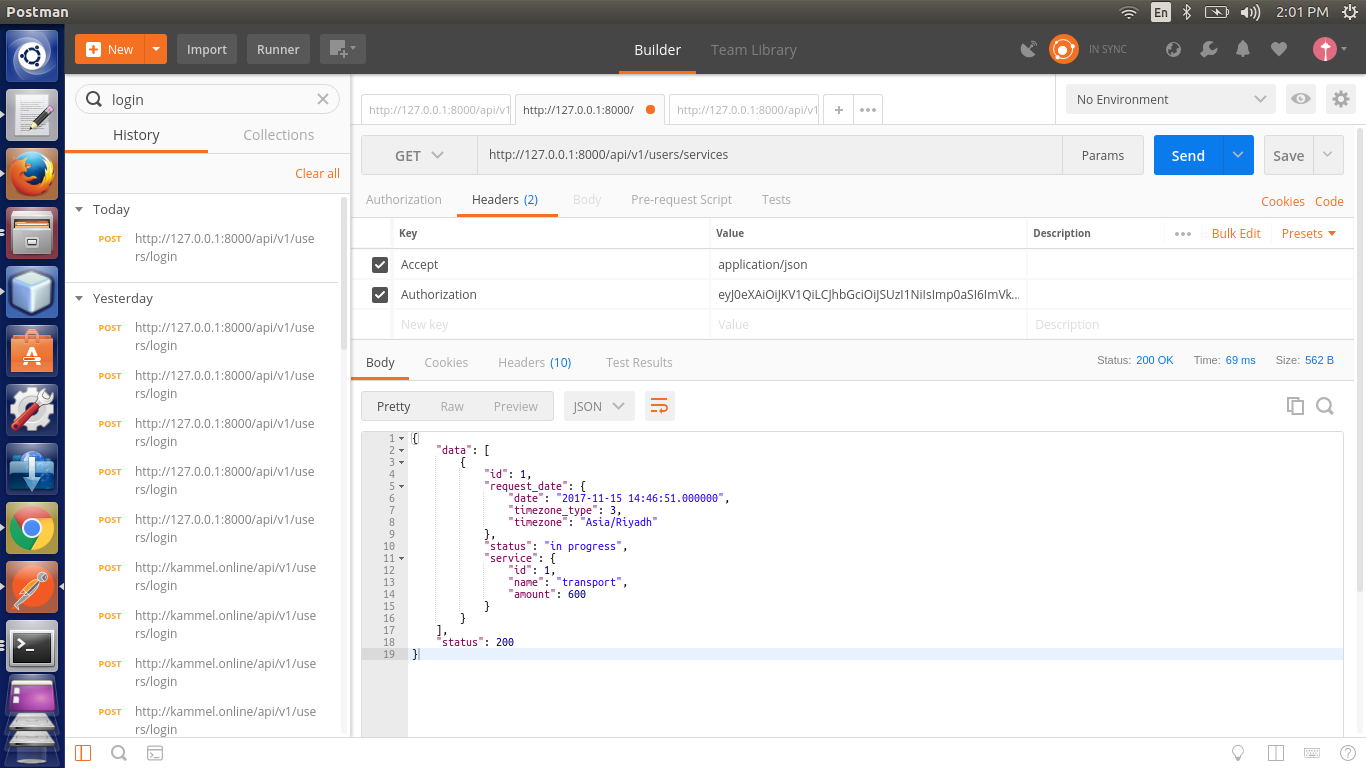Search the response with the magnifier icon
This screenshot has height=768, width=1366.
[x=1325, y=406]
